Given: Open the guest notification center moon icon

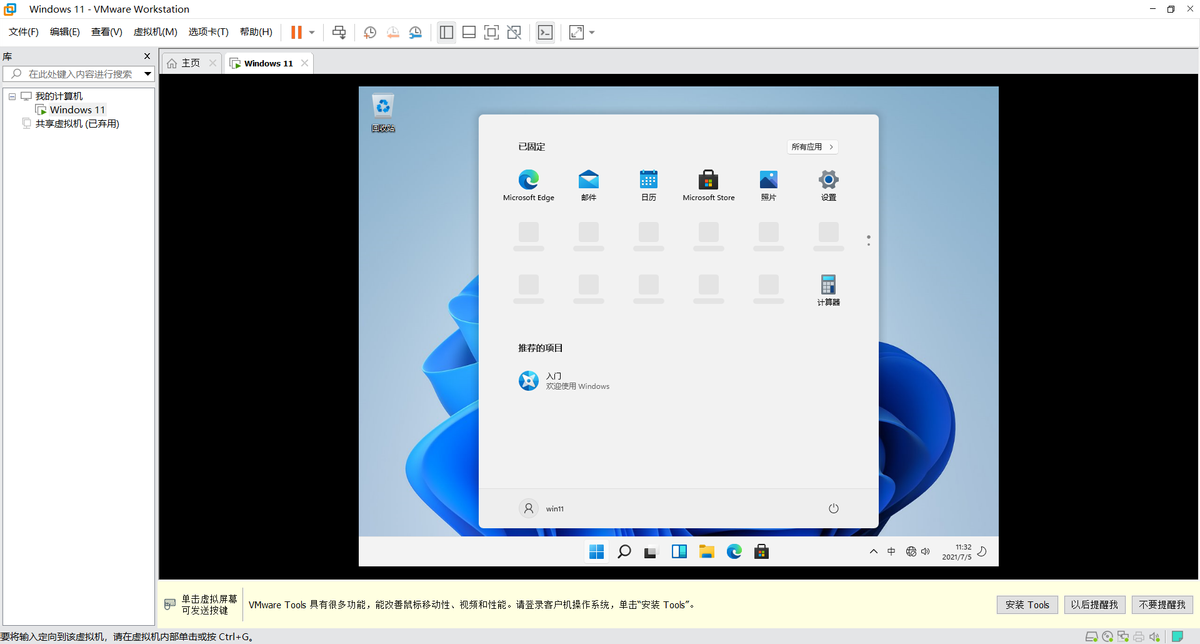Looking at the screenshot, I should [983, 551].
